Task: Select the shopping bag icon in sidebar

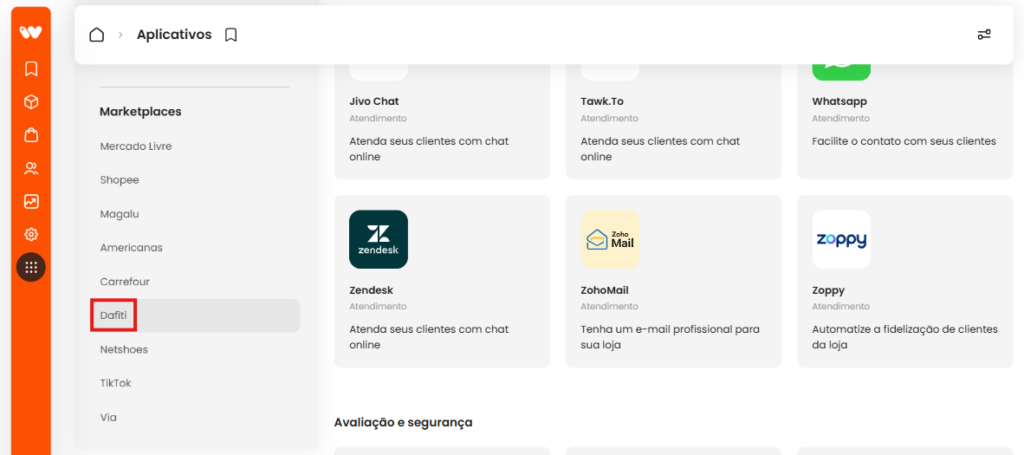Action: (x=31, y=135)
